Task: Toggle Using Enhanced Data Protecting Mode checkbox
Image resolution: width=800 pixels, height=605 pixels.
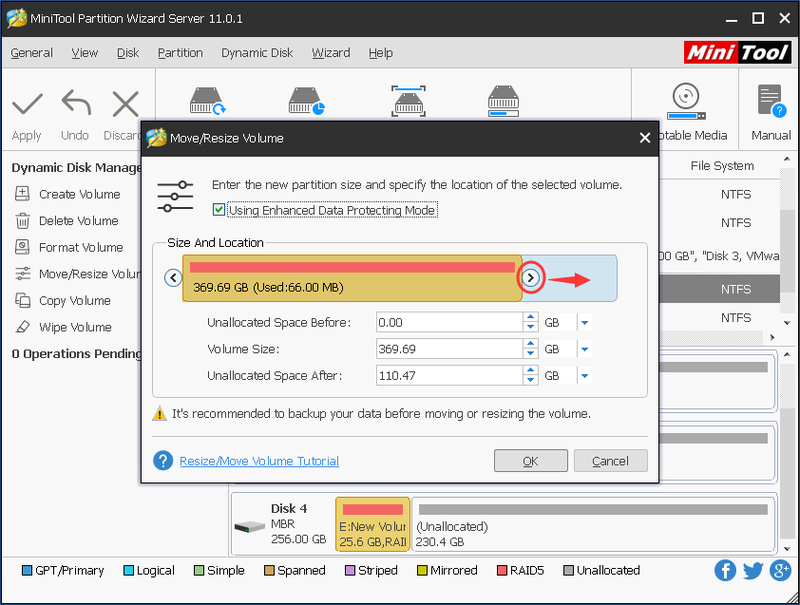Action: click(x=219, y=210)
